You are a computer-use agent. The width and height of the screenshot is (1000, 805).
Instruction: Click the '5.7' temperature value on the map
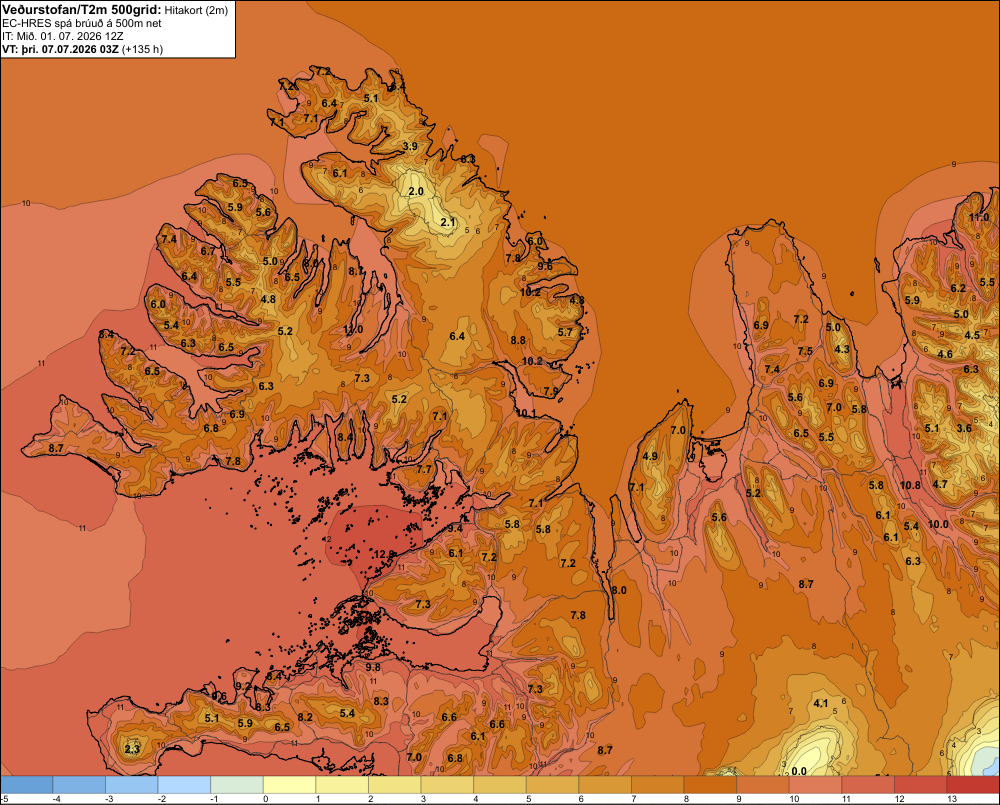tap(565, 332)
